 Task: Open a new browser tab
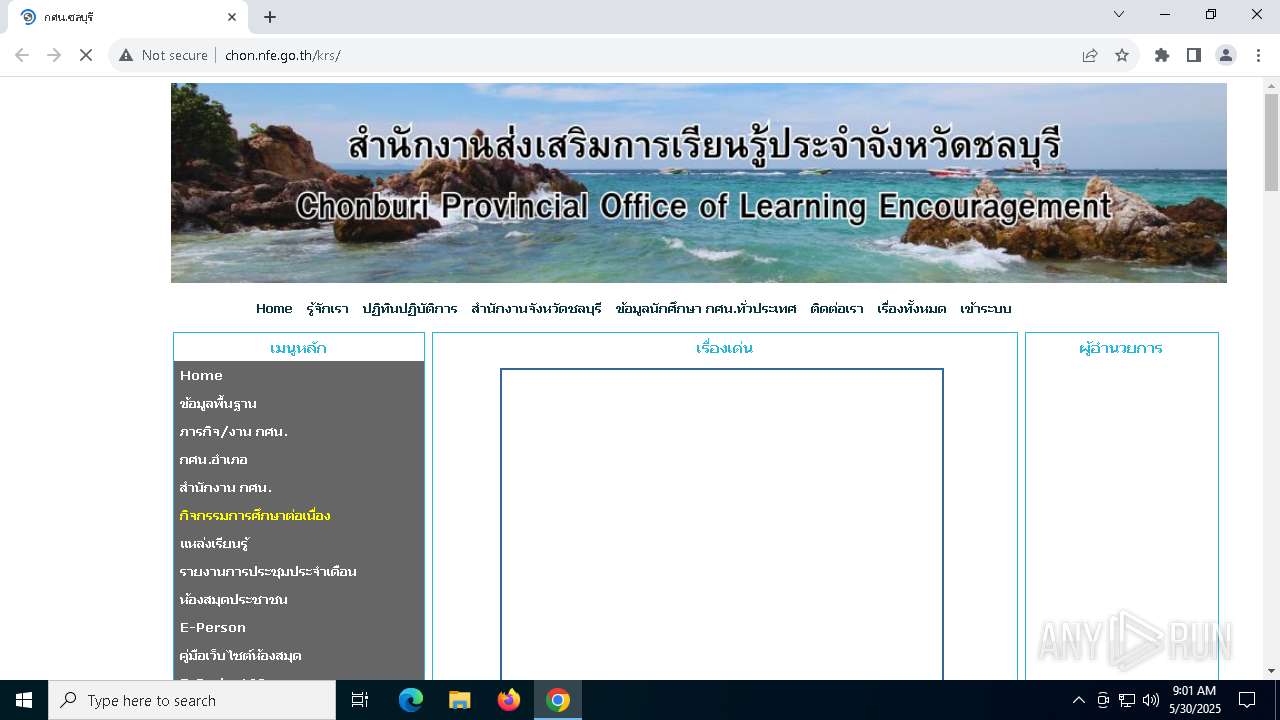[x=270, y=17]
